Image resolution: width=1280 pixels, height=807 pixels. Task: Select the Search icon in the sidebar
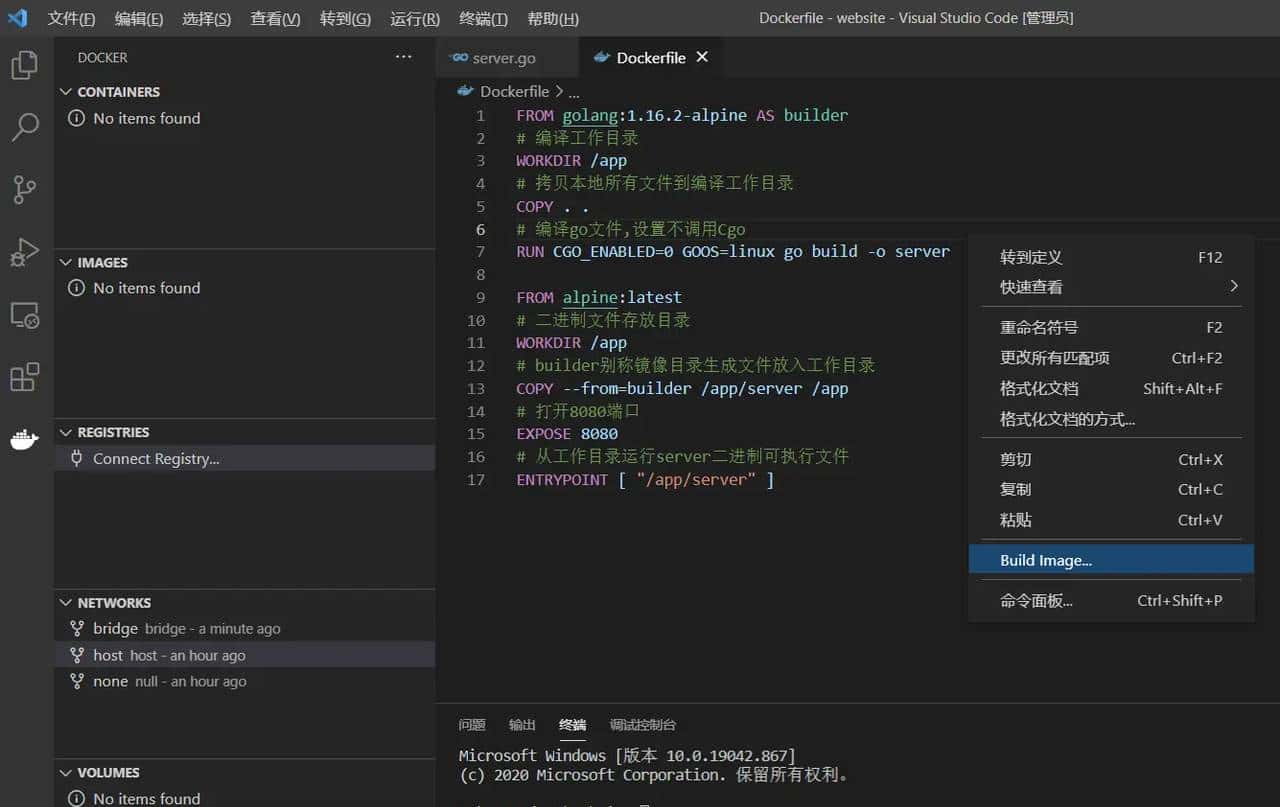point(24,127)
